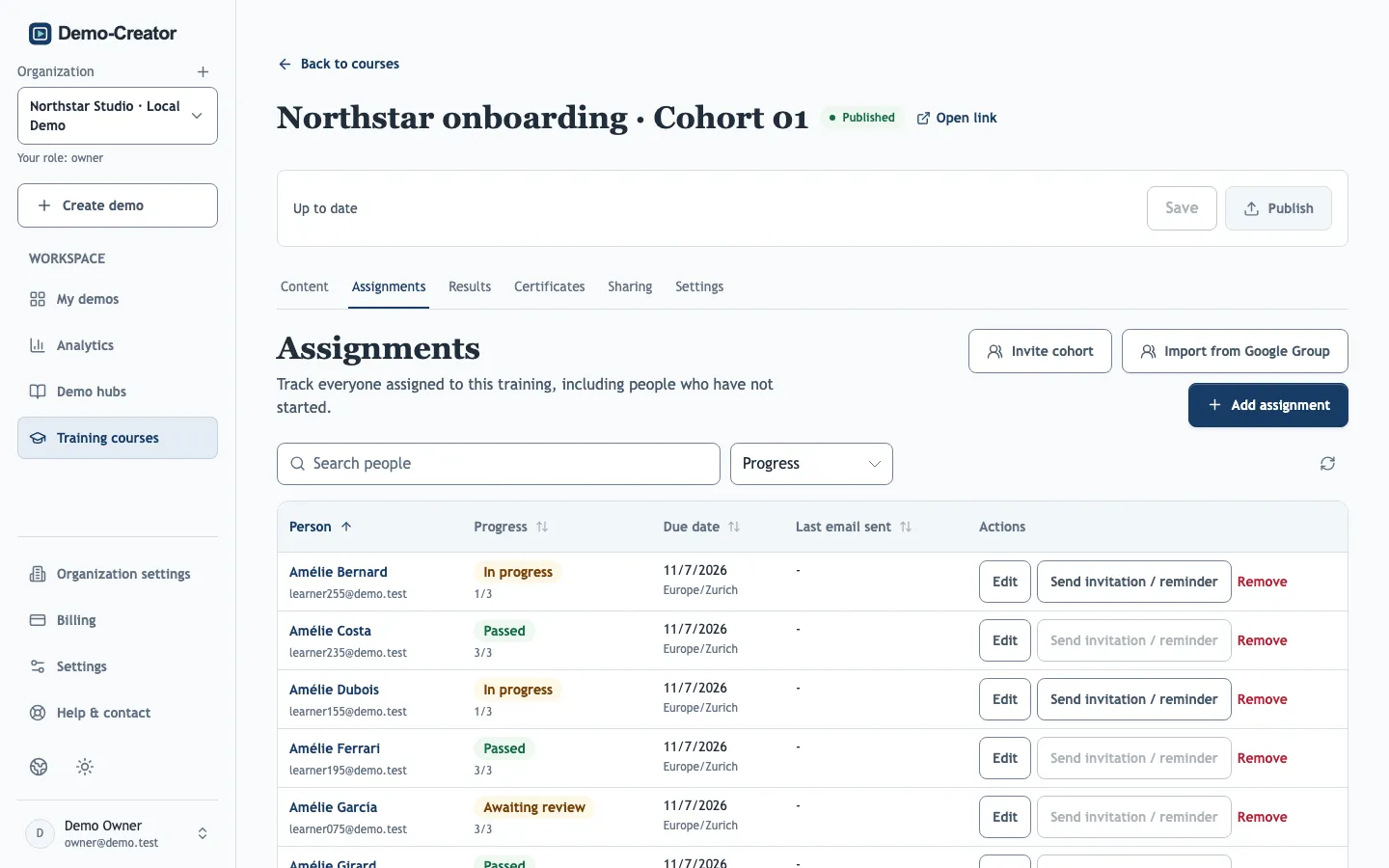The height and width of the screenshot is (868, 1389).
Task: Edit Amélie Bernard's assignment
Action: tap(1005, 582)
